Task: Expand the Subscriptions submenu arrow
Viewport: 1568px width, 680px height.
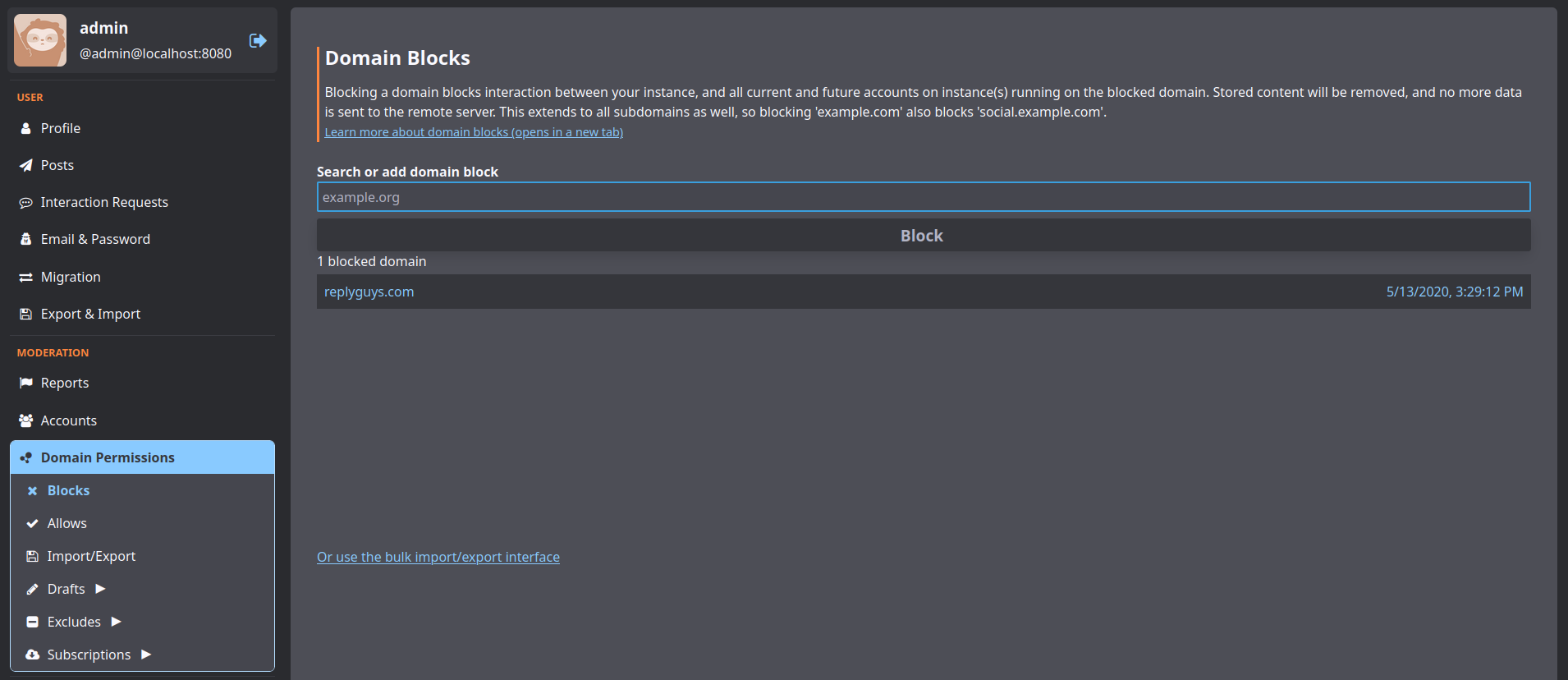Action: (x=145, y=655)
